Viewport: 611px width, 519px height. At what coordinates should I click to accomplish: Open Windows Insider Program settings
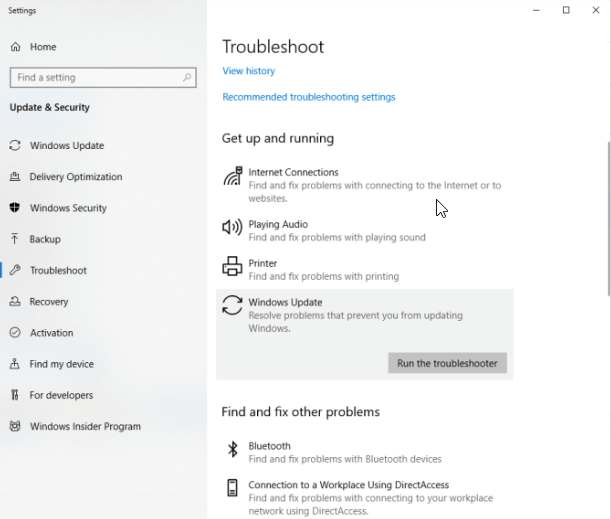point(85,426)
